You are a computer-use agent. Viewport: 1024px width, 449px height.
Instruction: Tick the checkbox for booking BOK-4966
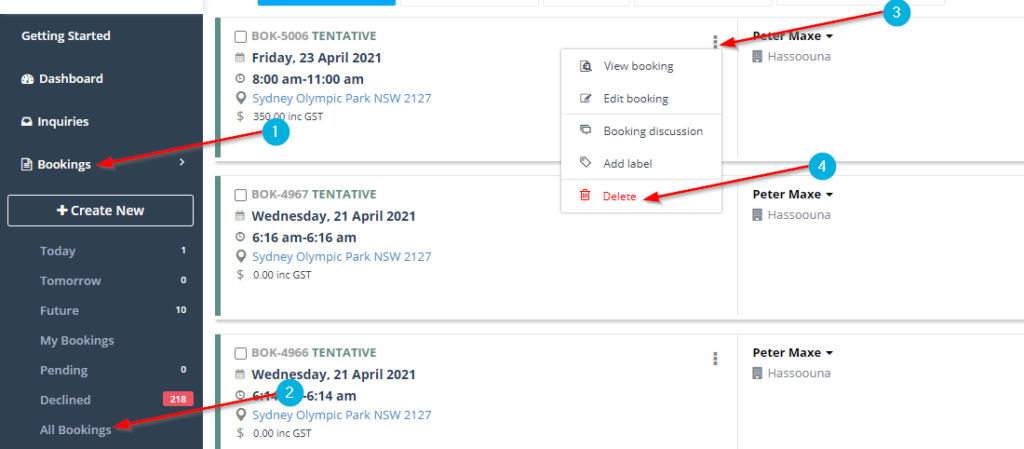pyautogui.click(x=240, y=354)
